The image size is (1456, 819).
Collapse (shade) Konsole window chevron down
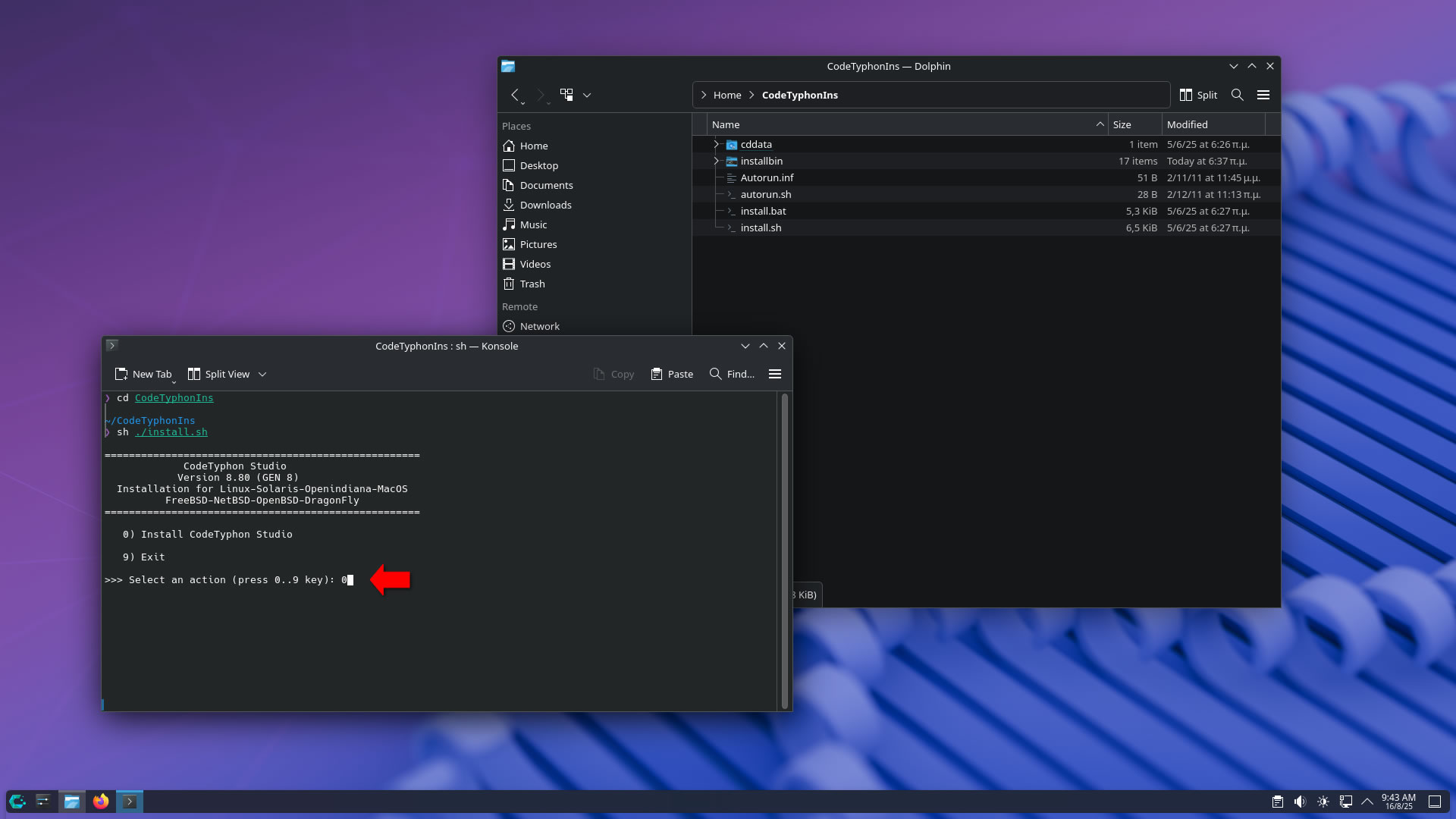[745, 346]
